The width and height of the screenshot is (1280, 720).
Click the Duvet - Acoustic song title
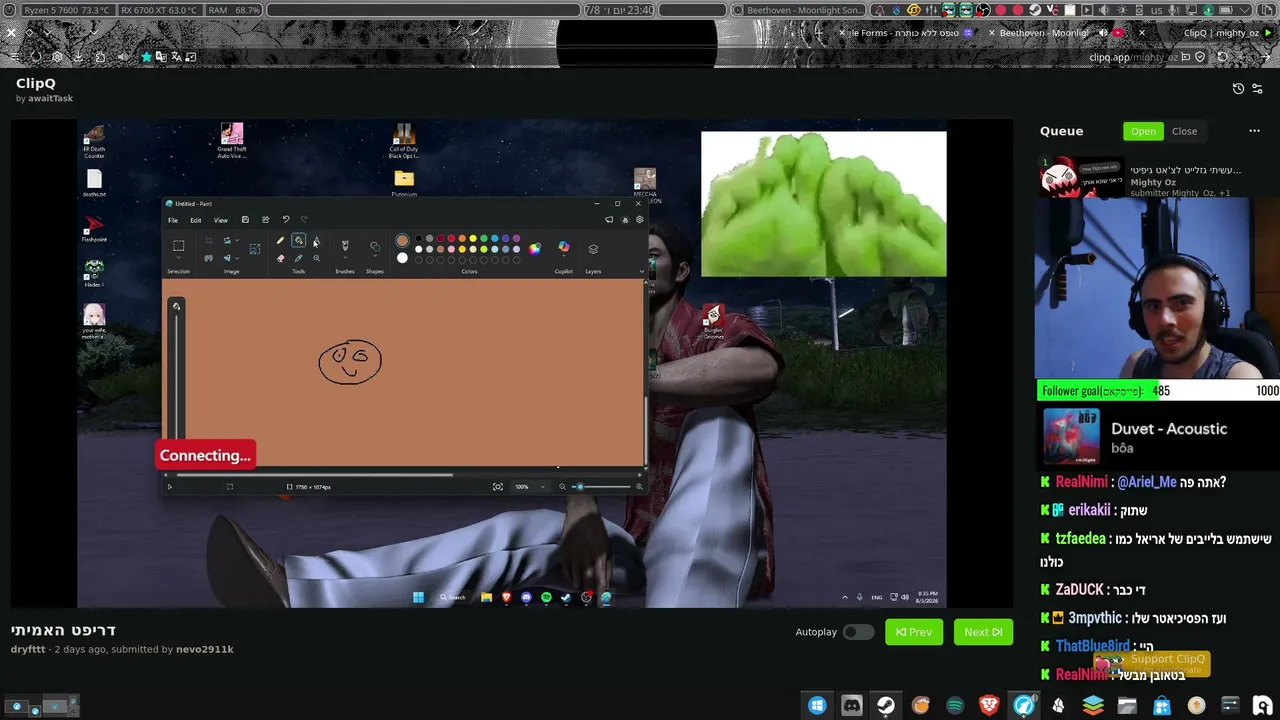[1169, 428]
